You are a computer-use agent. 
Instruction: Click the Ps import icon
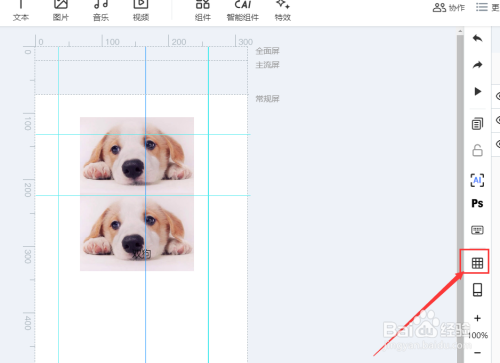[x=477, y=203]
